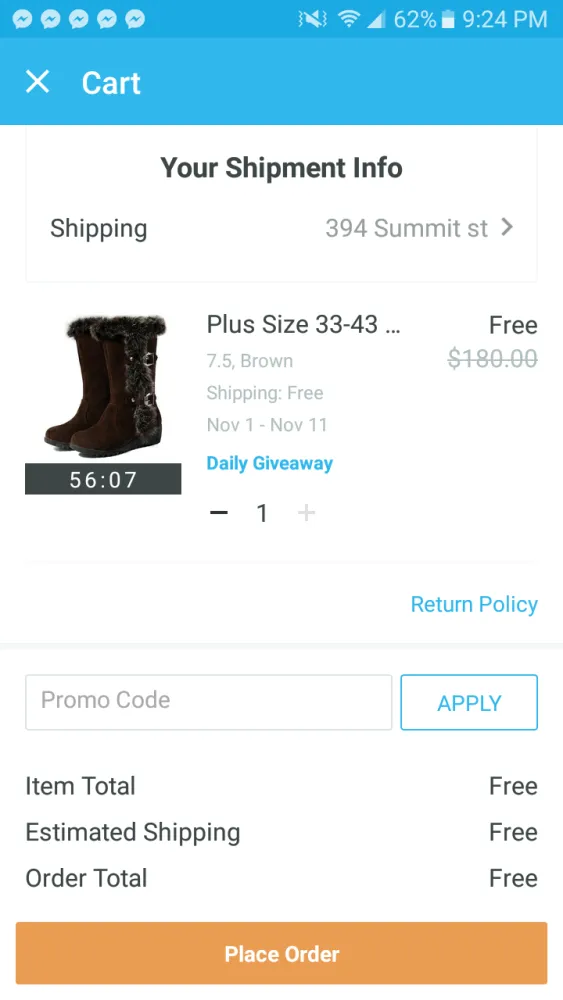Open the Shipping row details
This screenshot has height=1000, width=563.
[281, 228]
